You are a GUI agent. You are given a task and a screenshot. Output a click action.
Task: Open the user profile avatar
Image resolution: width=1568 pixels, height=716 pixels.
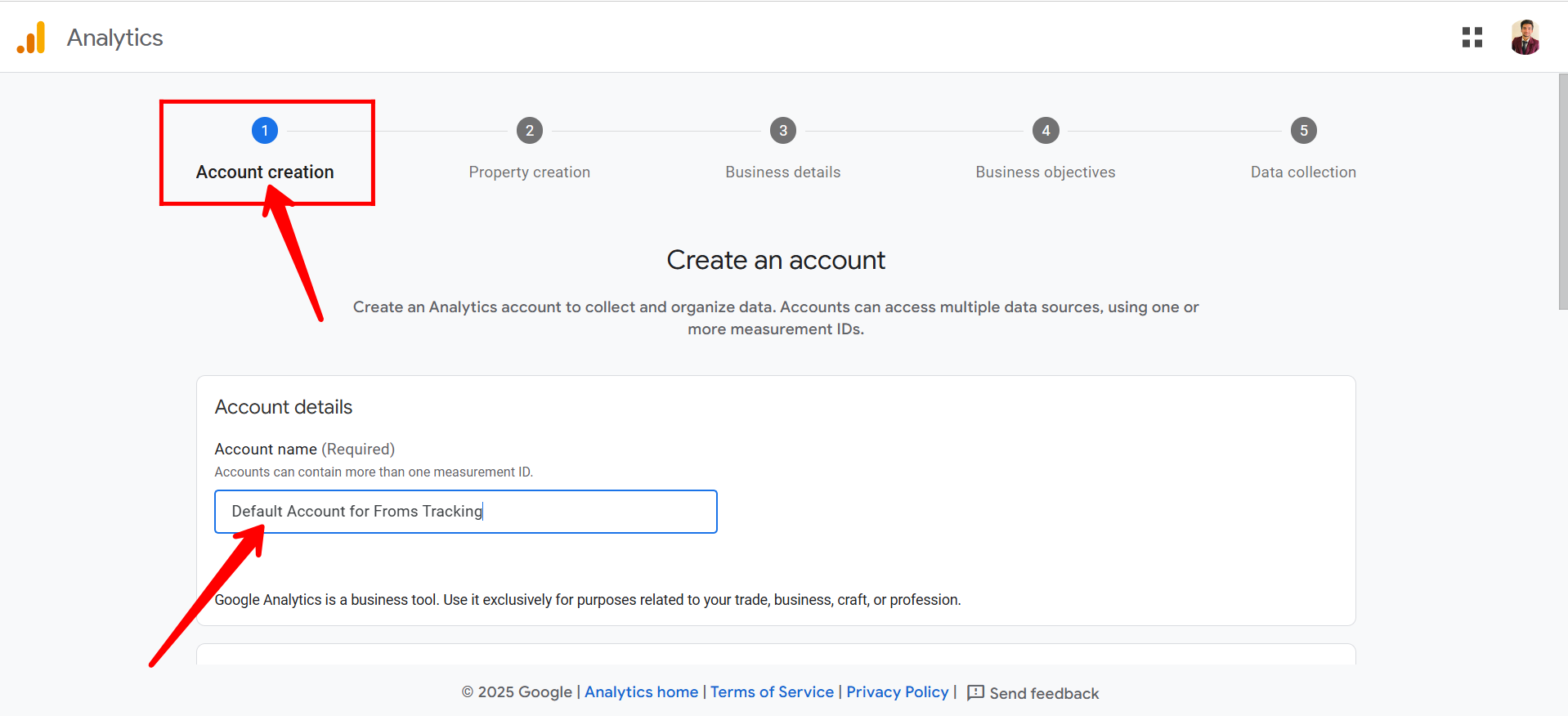(x=1525, y=38)
